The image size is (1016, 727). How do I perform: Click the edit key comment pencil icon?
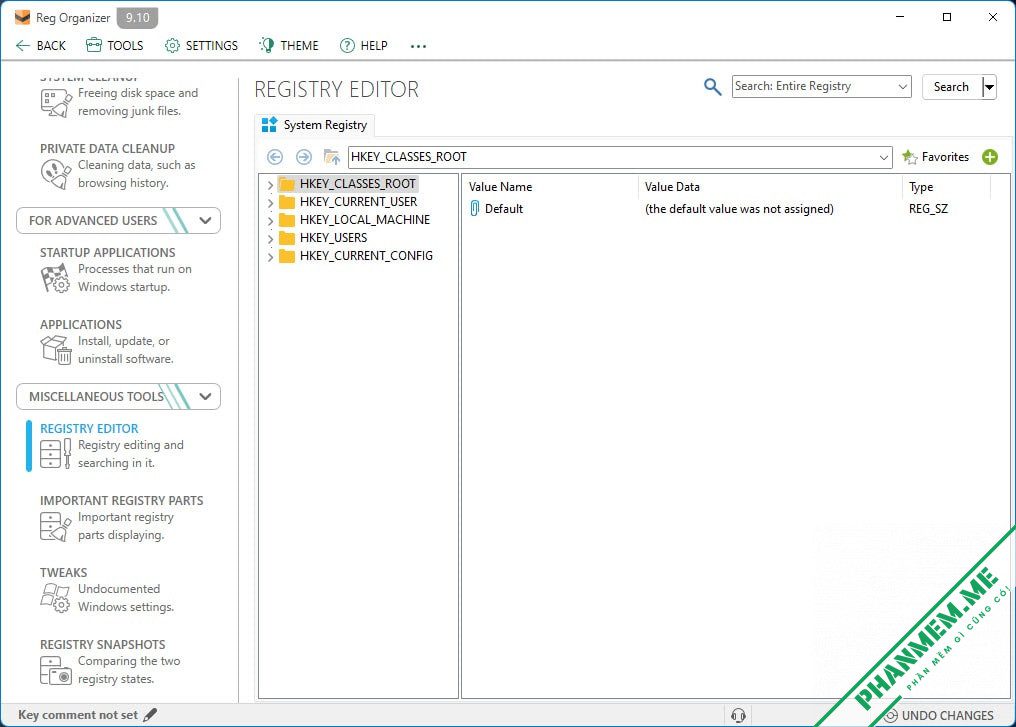coord(150,714)
